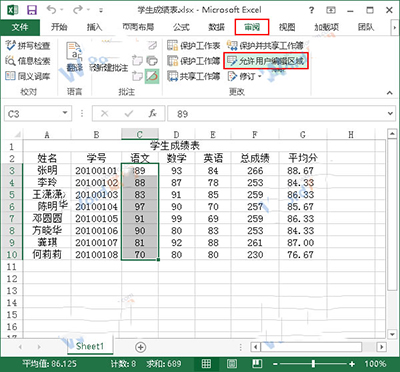Switch to Normal view in status bar
The height and width of the screenshot is (372, 400).
point(206,363)
